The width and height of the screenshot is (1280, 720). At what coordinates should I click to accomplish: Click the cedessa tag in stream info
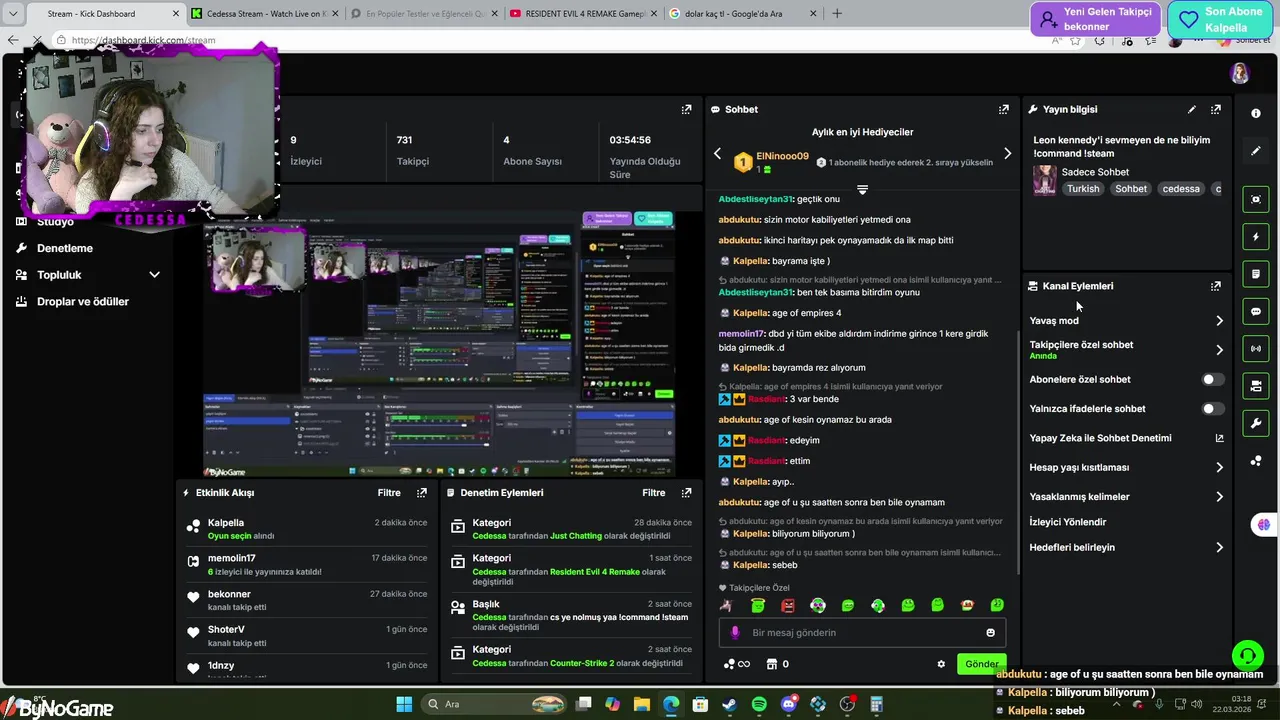point(1181,189)
